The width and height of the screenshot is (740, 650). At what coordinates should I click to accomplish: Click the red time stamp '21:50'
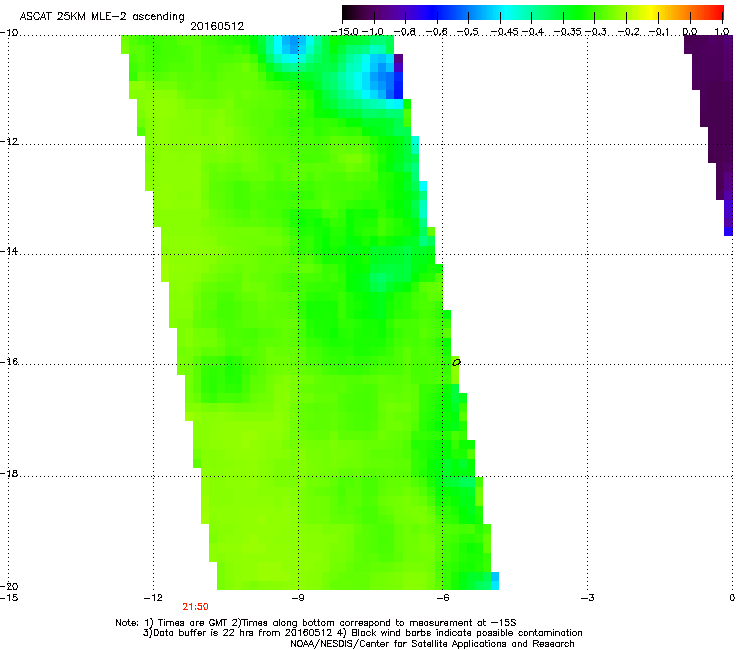pyautogui.click(x=195, y=607)
